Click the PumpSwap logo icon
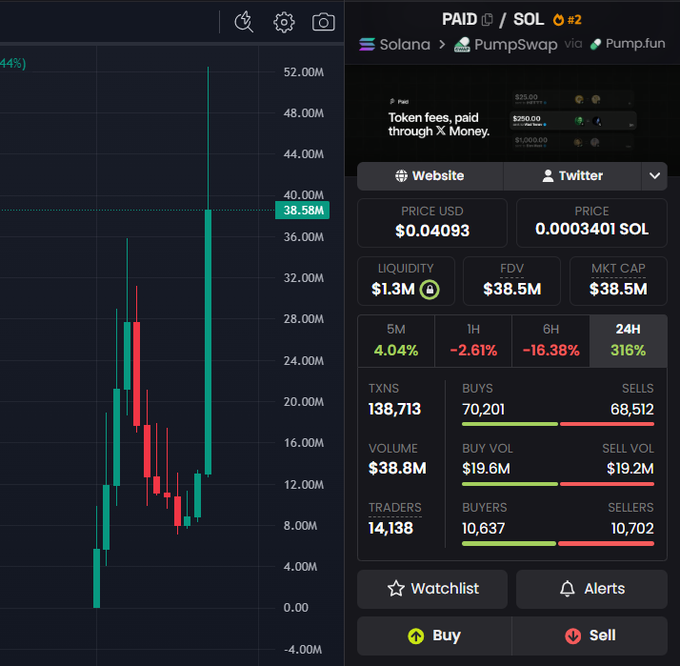Image resolution: width=680 pixels, height=666 pixels. [x=462, y=45]
